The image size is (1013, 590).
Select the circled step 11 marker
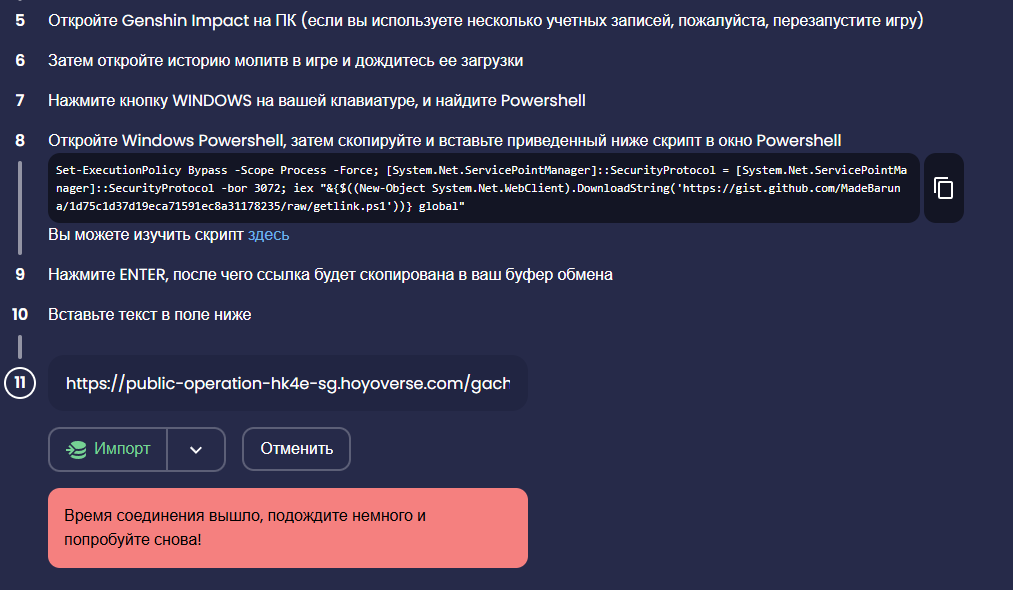pos(20,383)
